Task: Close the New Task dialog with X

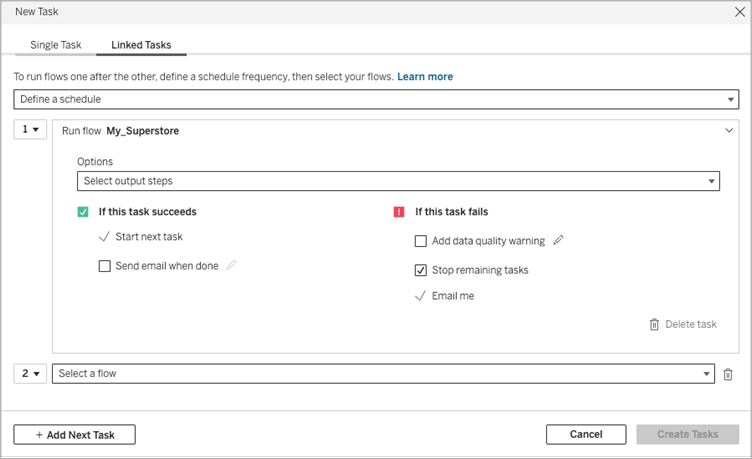Action: [740, 12]
